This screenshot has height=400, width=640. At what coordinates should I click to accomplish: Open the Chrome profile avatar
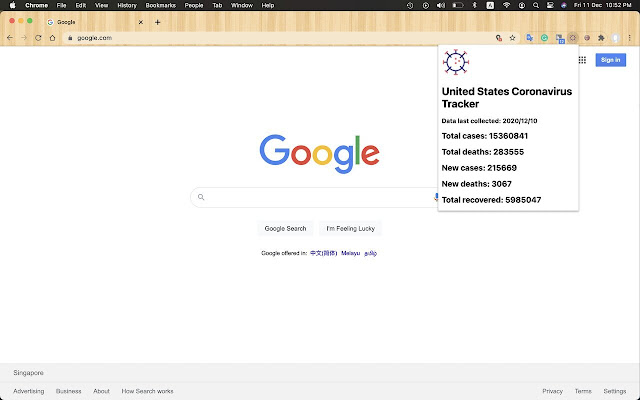point(616,38)
